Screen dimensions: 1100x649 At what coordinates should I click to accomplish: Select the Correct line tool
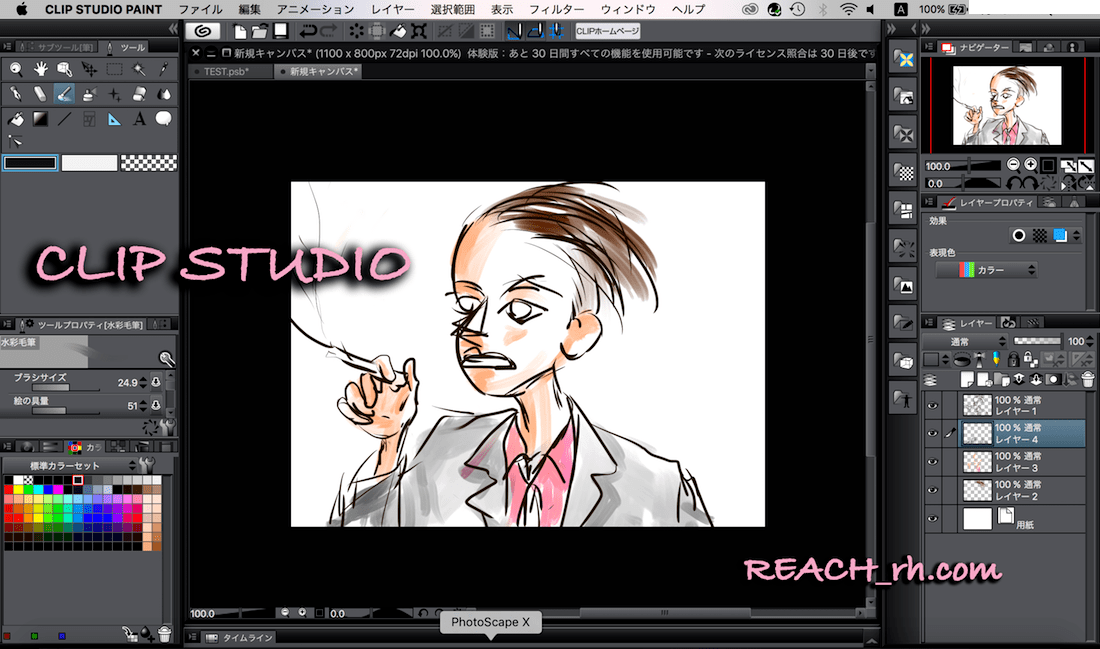[15, 142]
